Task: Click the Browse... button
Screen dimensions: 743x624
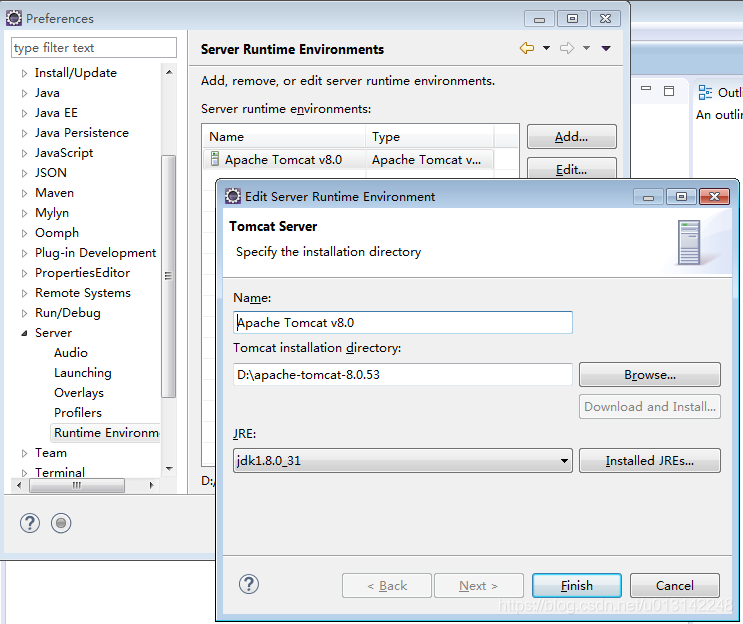Action: point(650,375)
